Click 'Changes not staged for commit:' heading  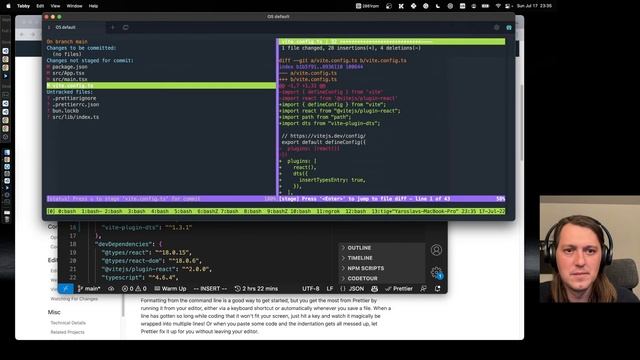[90, 60]
